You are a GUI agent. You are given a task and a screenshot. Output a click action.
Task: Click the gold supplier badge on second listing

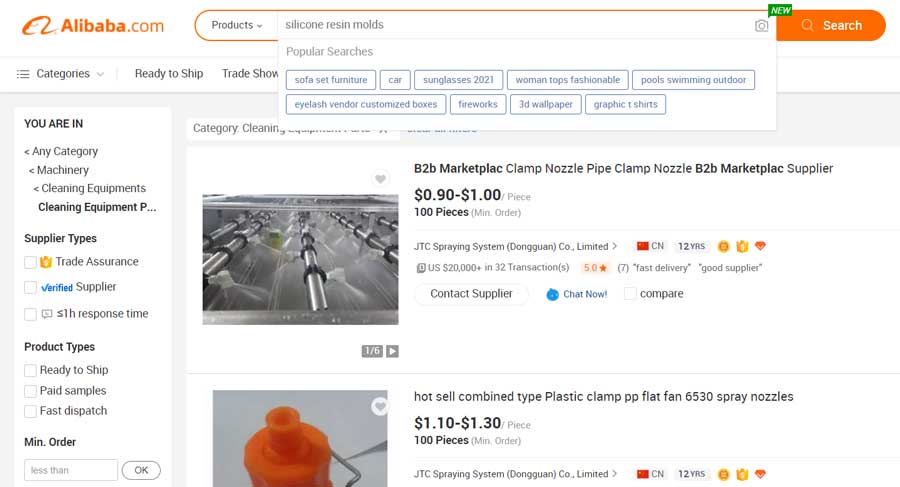tap(724, 474)
